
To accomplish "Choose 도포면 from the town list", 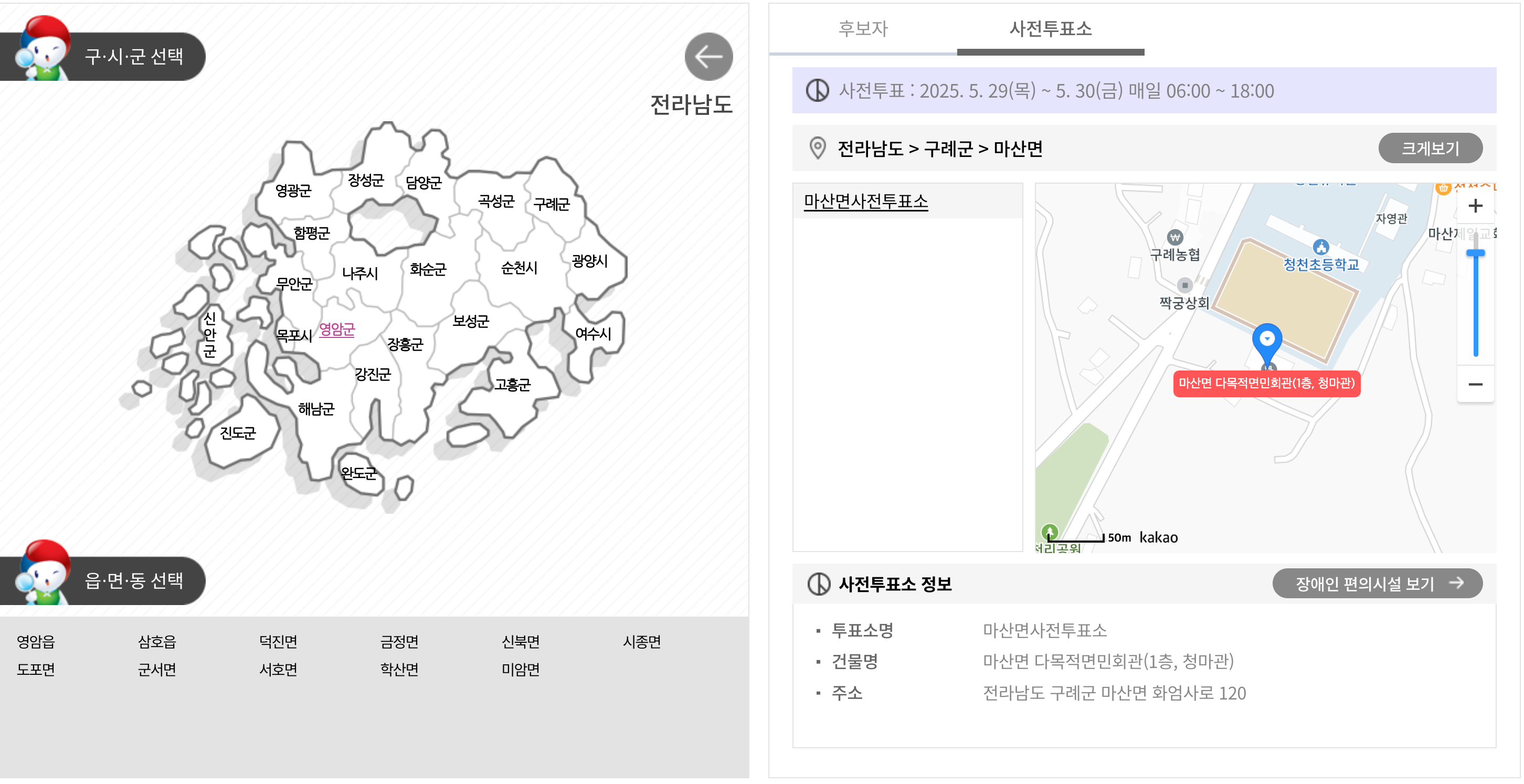I will (36, 669).
